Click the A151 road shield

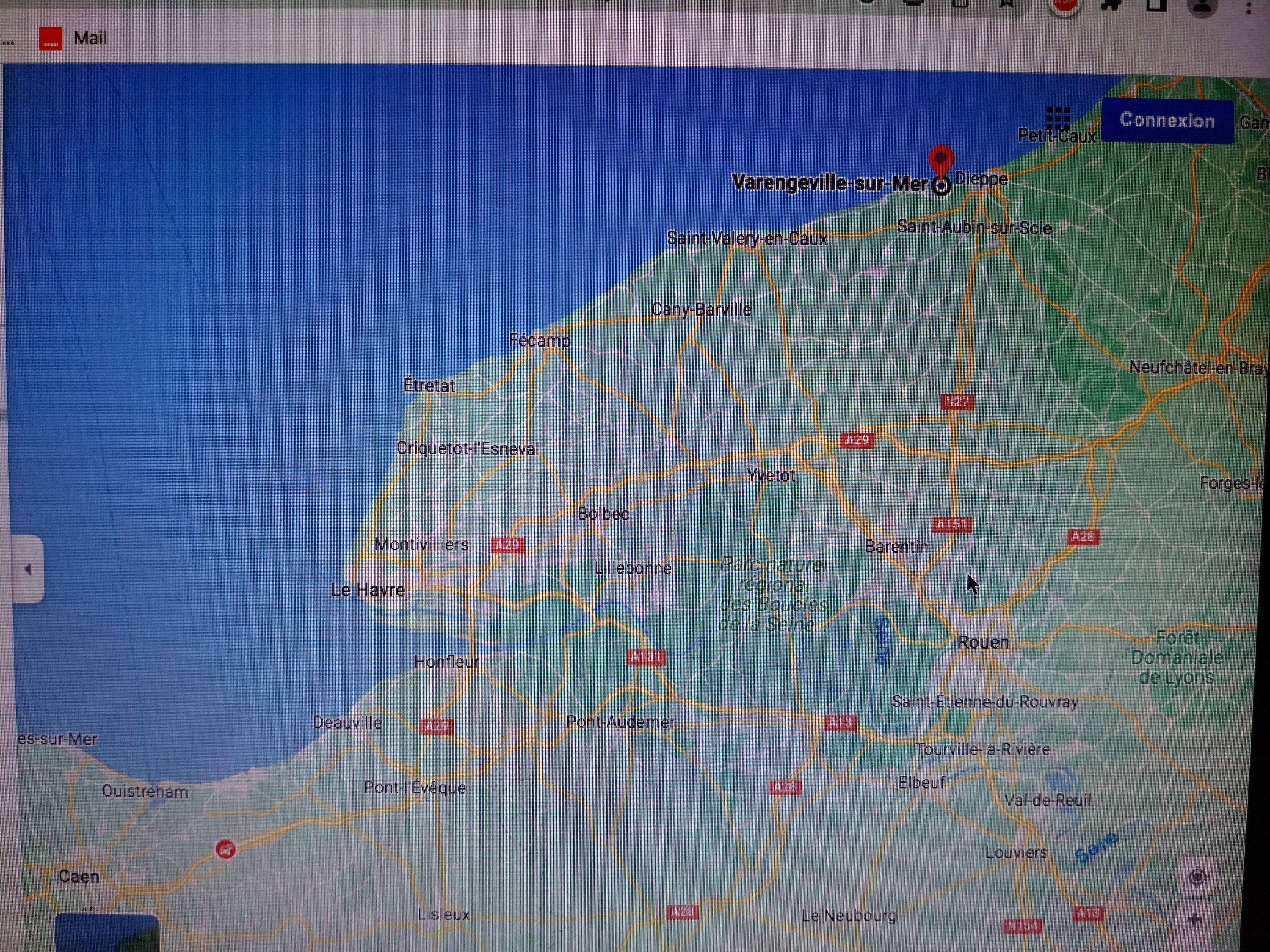coord(951,525)
